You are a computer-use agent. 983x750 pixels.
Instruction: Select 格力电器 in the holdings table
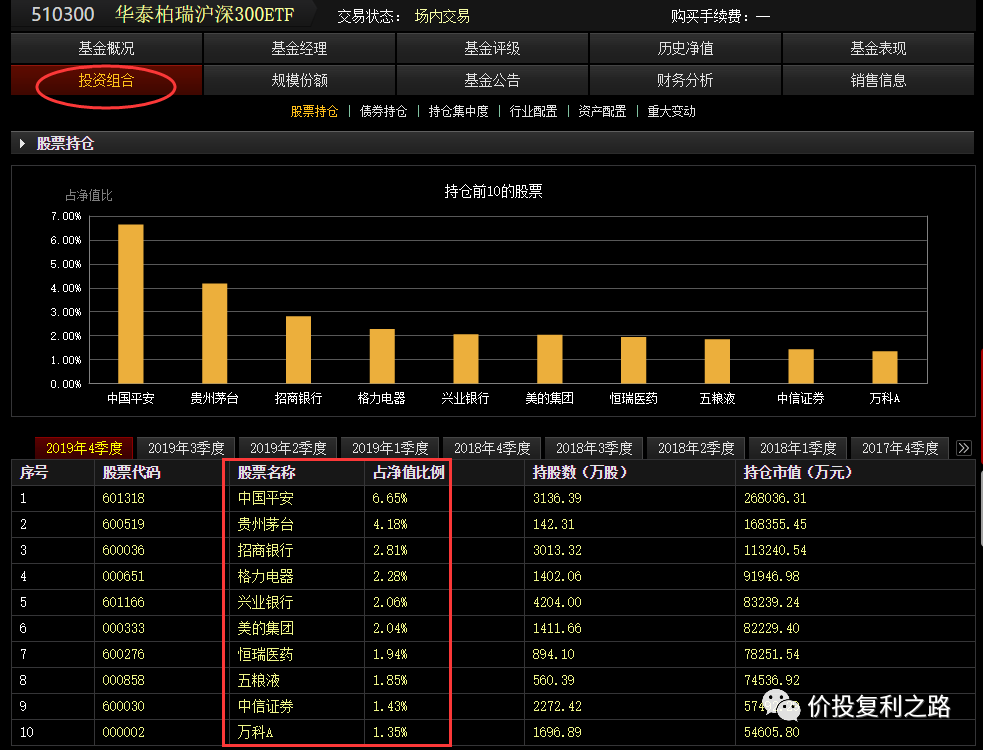pyautogui.click(x=265, y=576)
